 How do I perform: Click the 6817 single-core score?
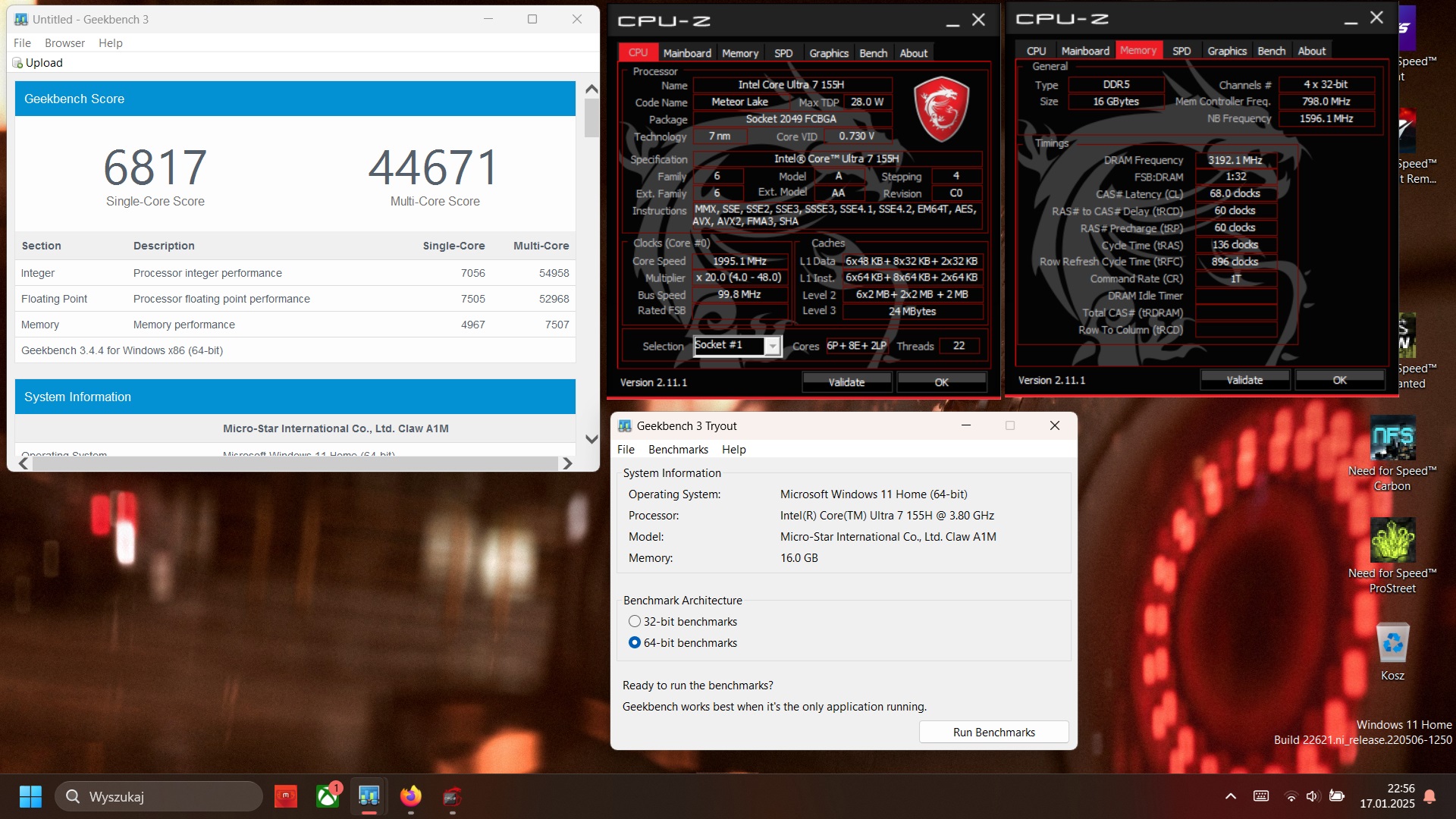tap(155, 168)
